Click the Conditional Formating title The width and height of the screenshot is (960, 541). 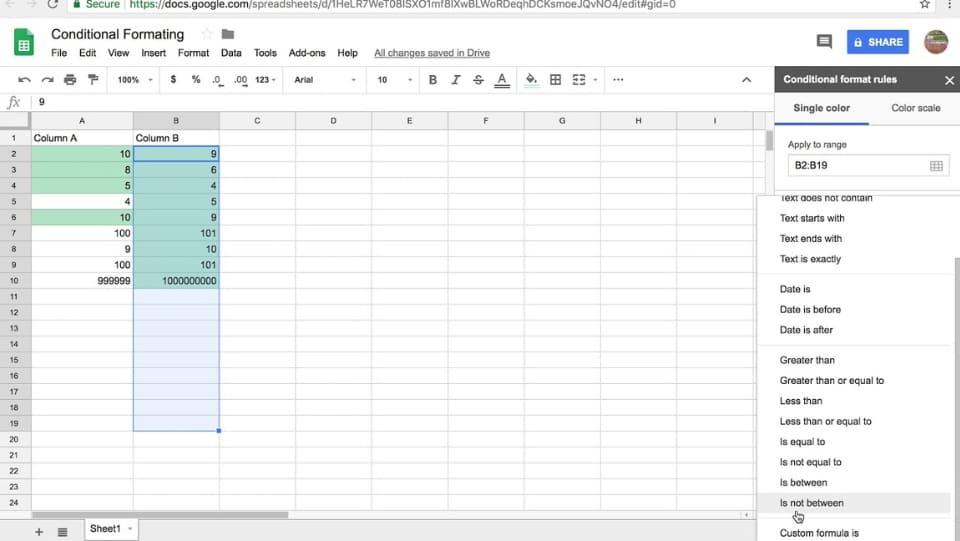point(118,34)
